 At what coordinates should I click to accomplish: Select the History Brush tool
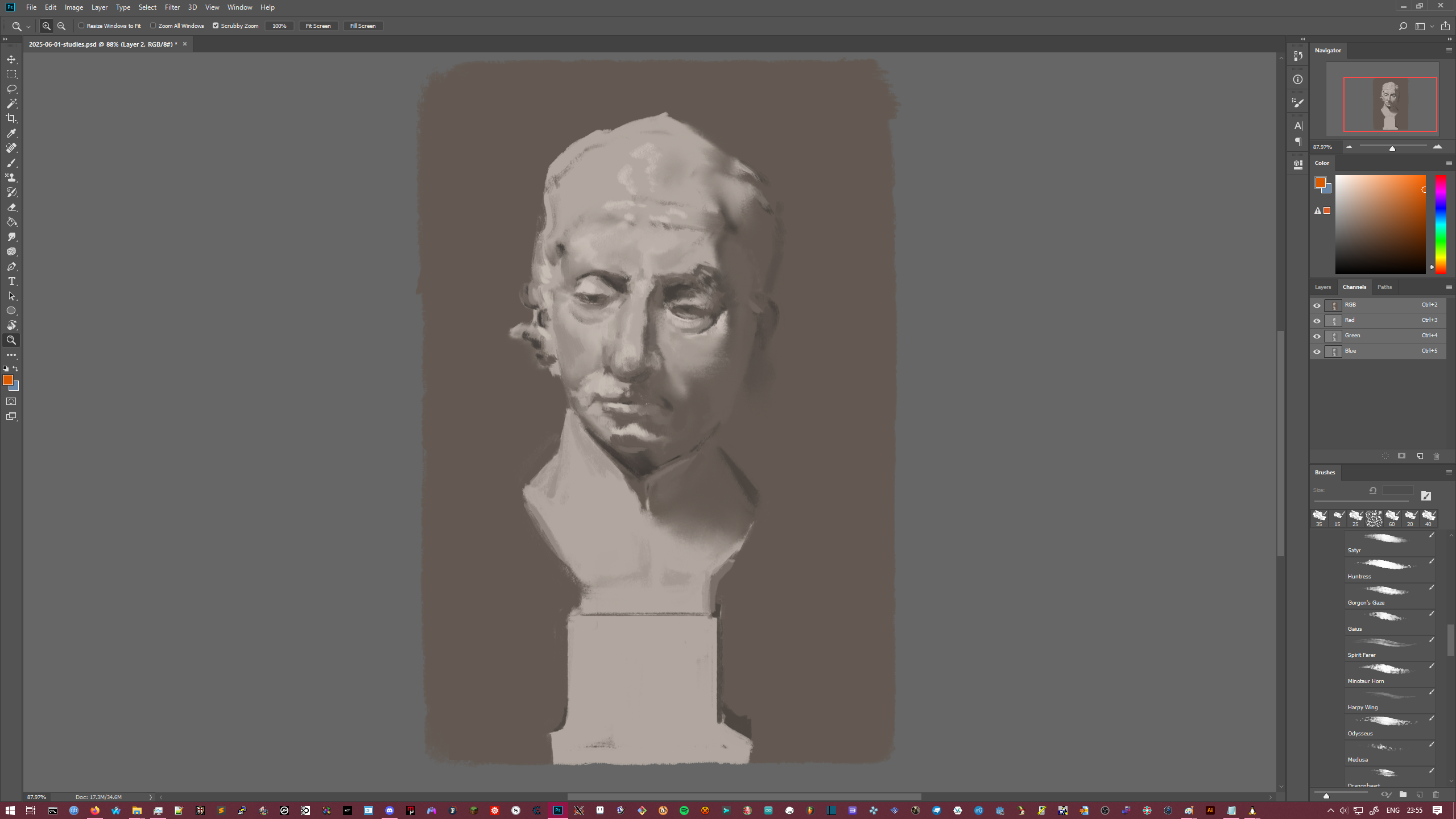pyautogui.click(x=11, y=192)
